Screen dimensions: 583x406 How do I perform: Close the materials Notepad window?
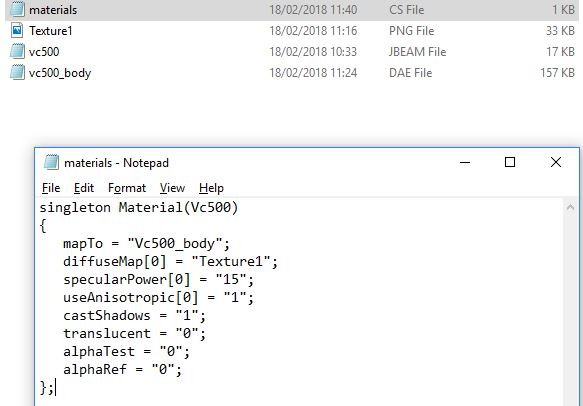point(556,162)
